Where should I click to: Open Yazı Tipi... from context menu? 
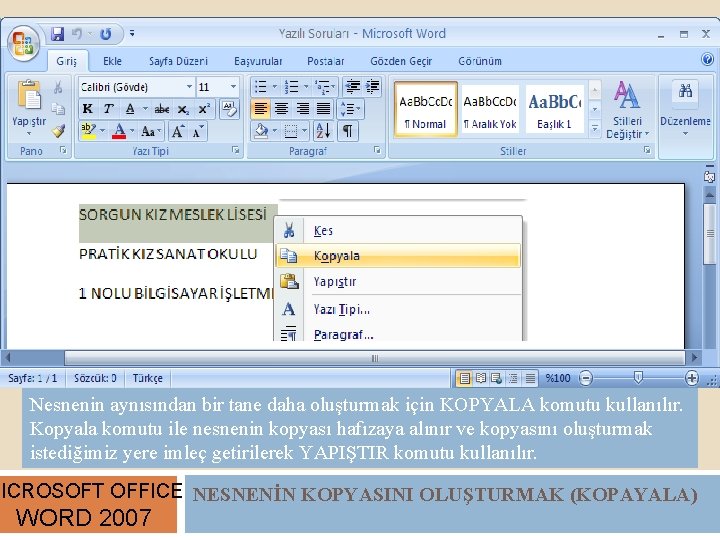point(398,309)
